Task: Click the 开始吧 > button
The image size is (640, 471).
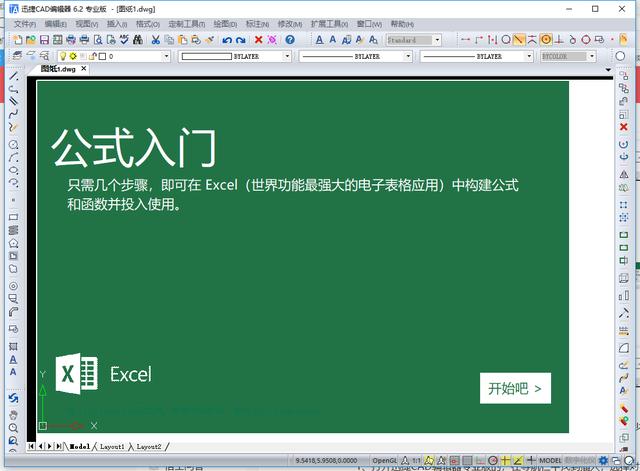Action: pyautogui.click(x=515, y=388)
